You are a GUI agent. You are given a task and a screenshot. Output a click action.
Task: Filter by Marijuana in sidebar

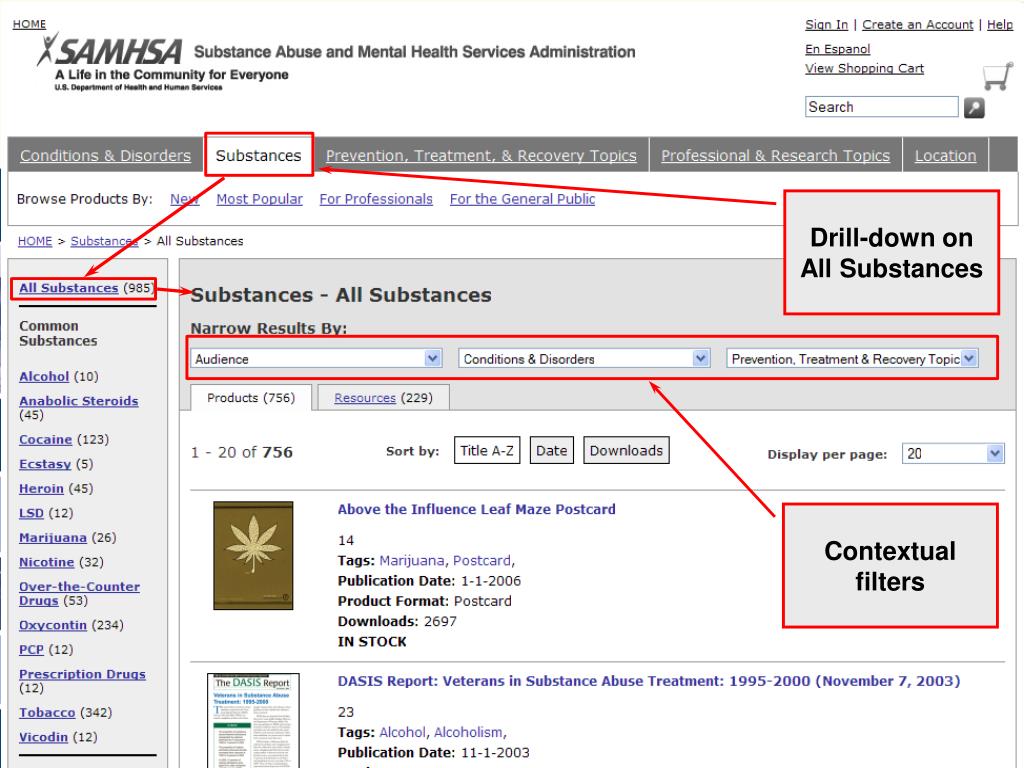53,537
